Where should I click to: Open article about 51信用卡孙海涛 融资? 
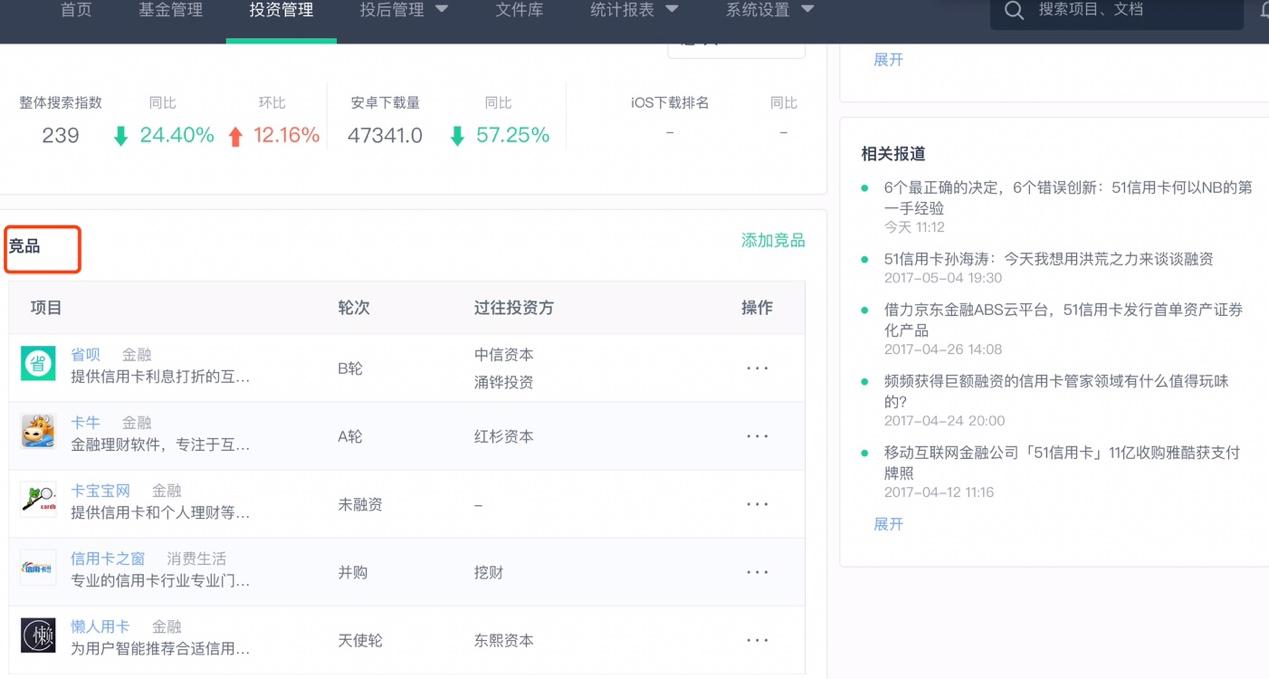[x=1048, y=259]
